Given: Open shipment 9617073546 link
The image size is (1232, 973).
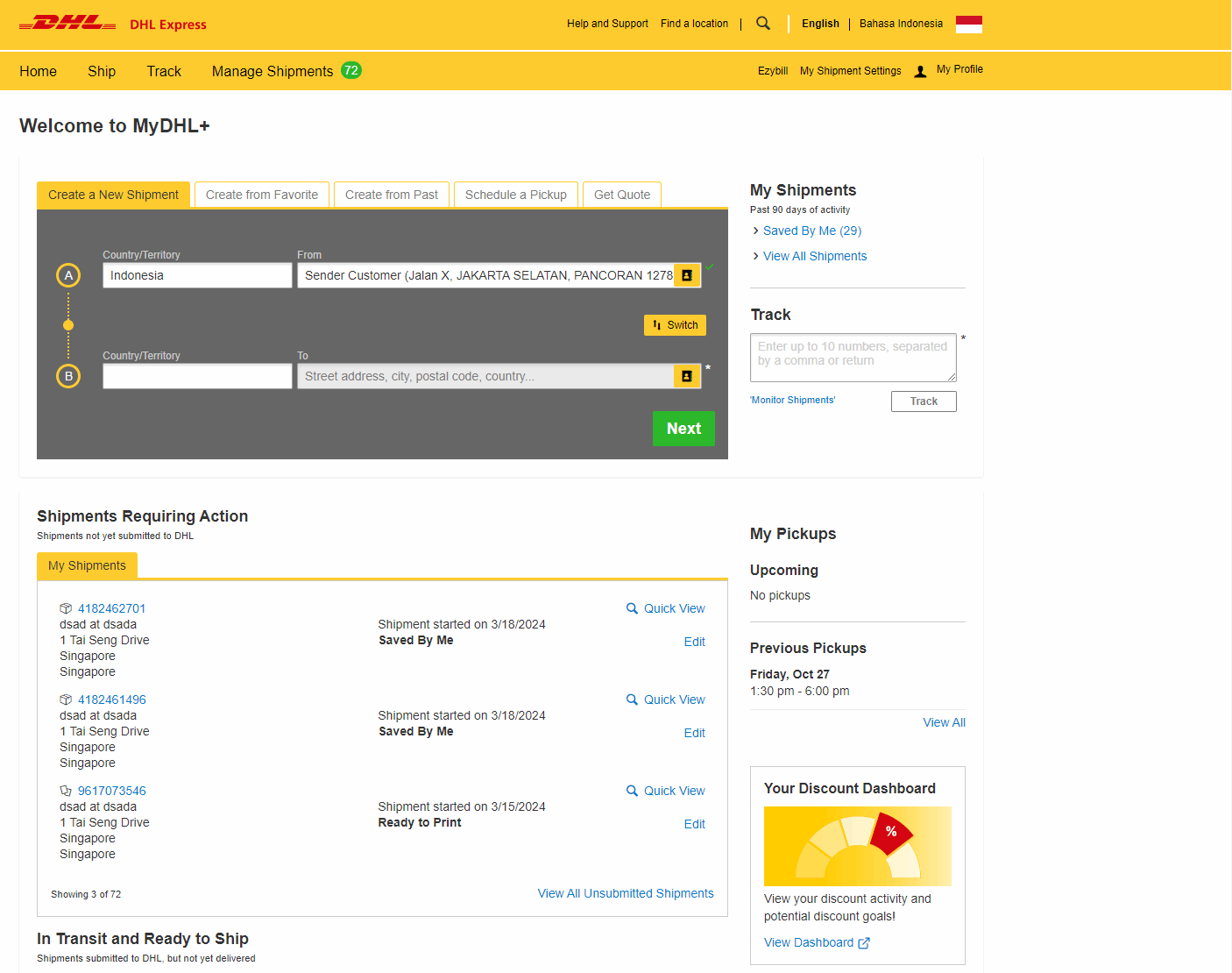Looking at the screenshot, I should (x=112, y=791).
